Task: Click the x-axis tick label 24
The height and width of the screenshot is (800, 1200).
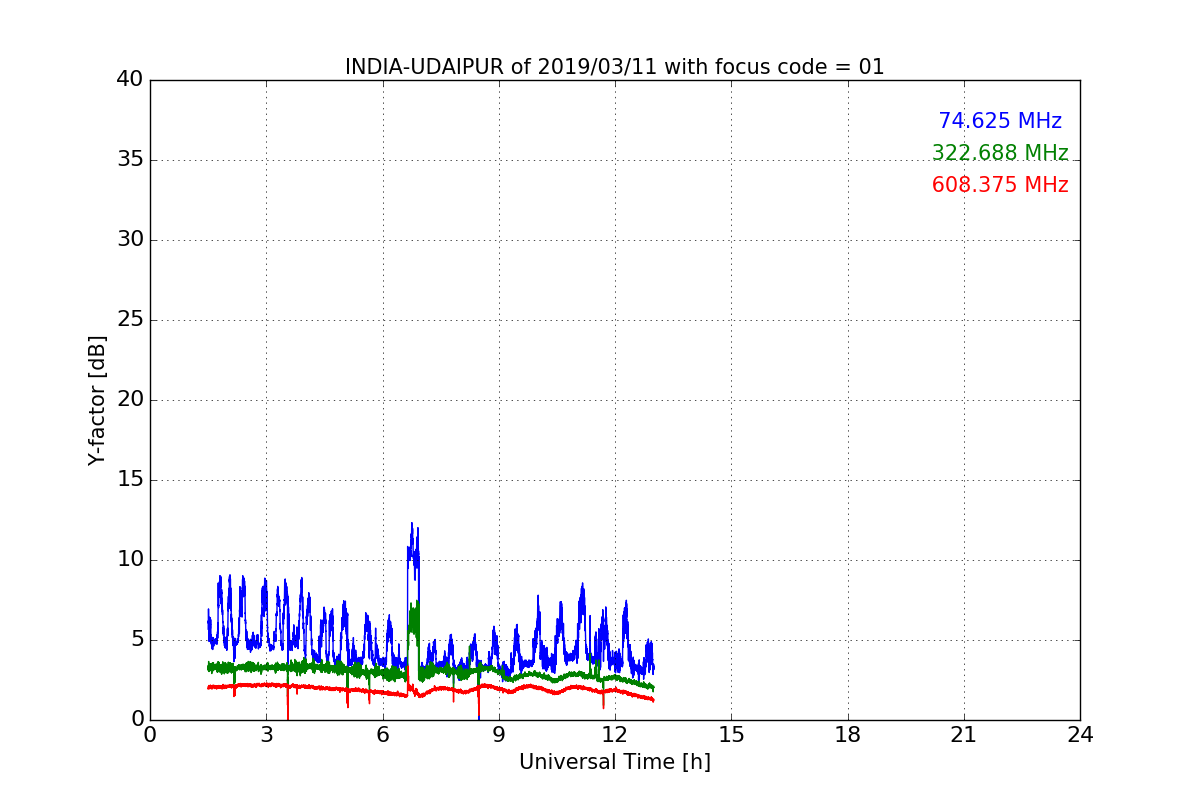Action: pyautogui.click(x=1080, y=735)
